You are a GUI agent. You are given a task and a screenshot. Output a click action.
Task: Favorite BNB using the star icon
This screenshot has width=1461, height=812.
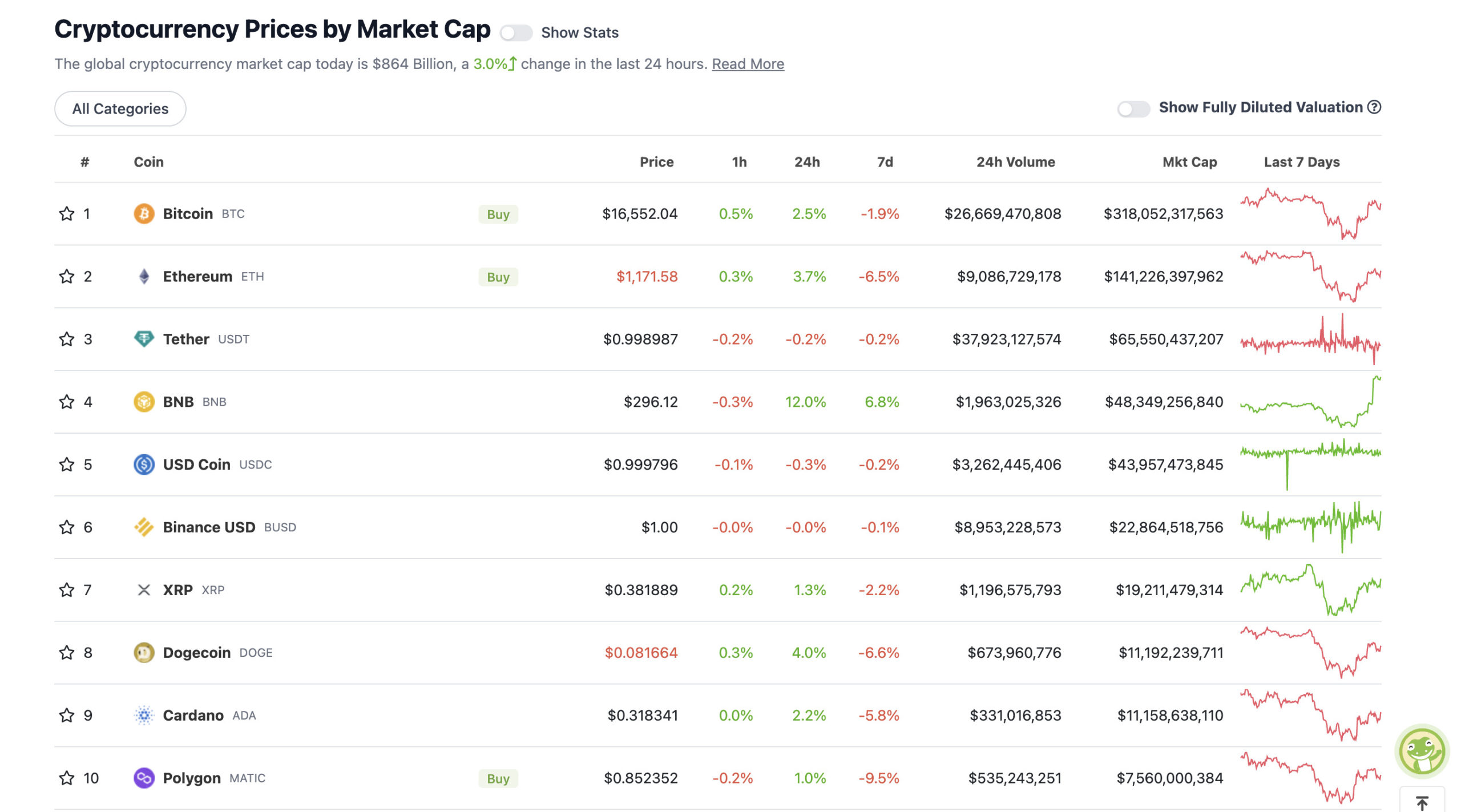[x=67, y=402]
